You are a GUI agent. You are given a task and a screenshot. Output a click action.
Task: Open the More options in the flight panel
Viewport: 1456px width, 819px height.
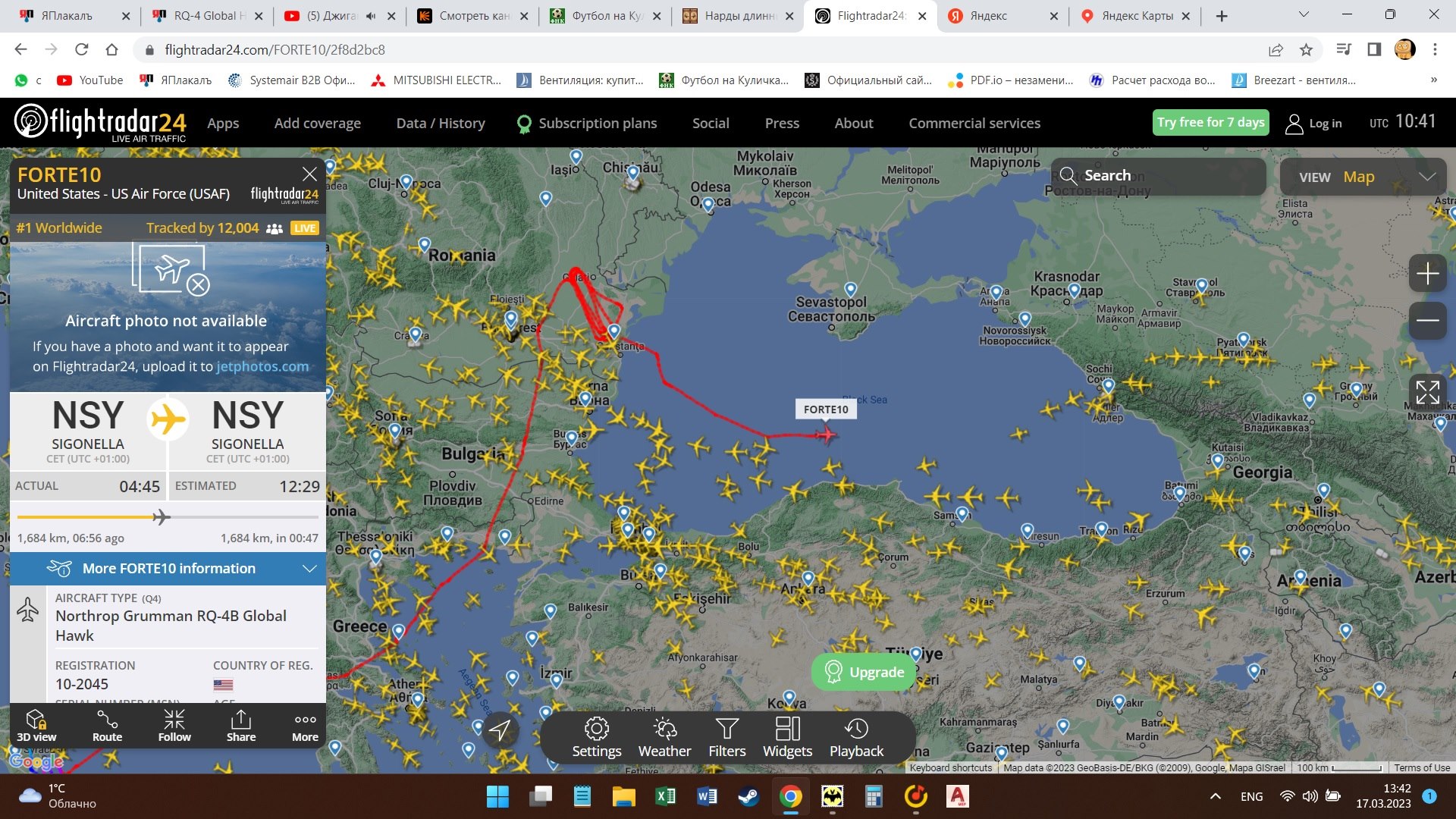coord(305,726)
